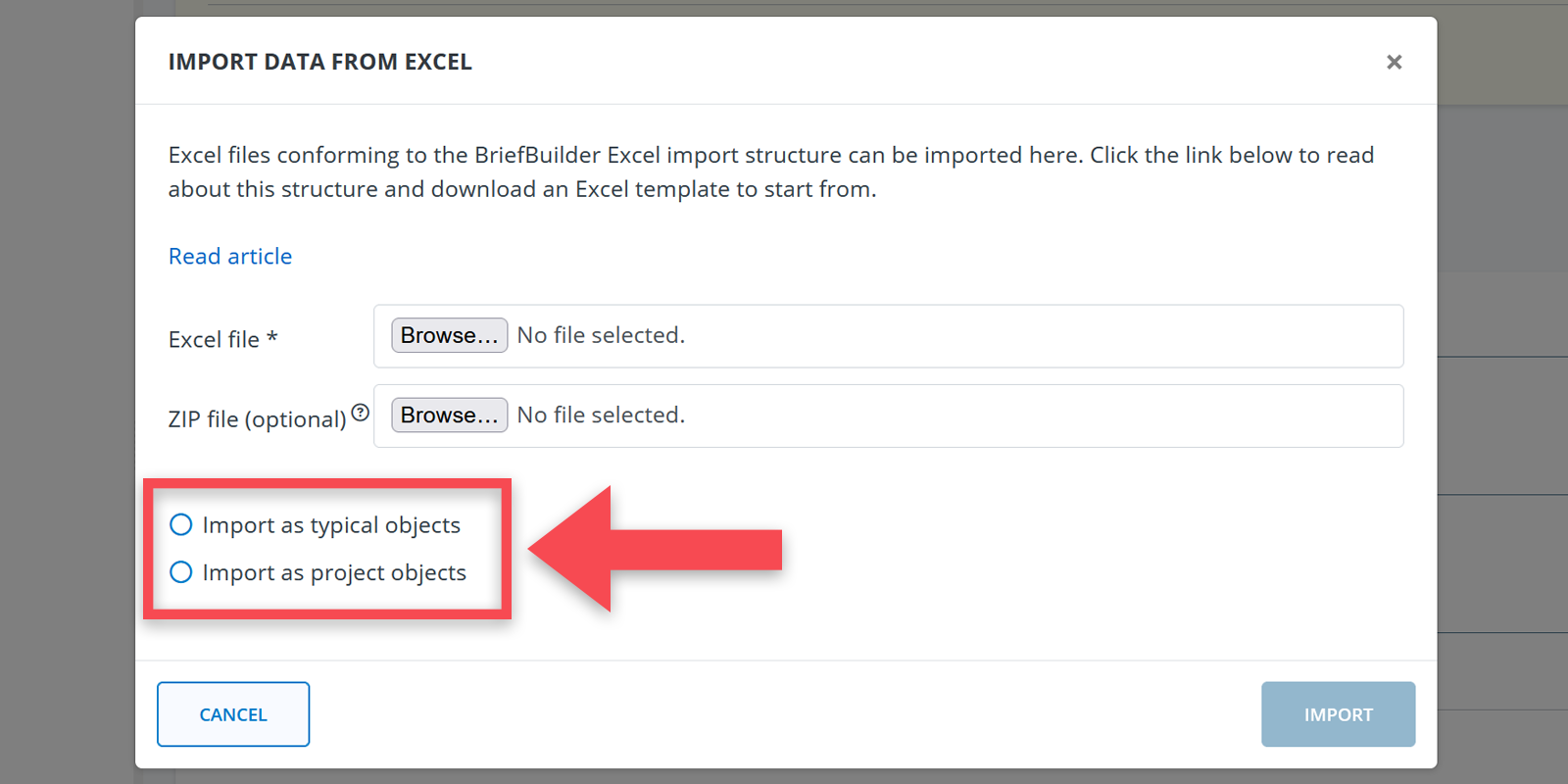Click the ZIP file help question-mark icon
The image size is (1568, 784).
click(361, 413)
